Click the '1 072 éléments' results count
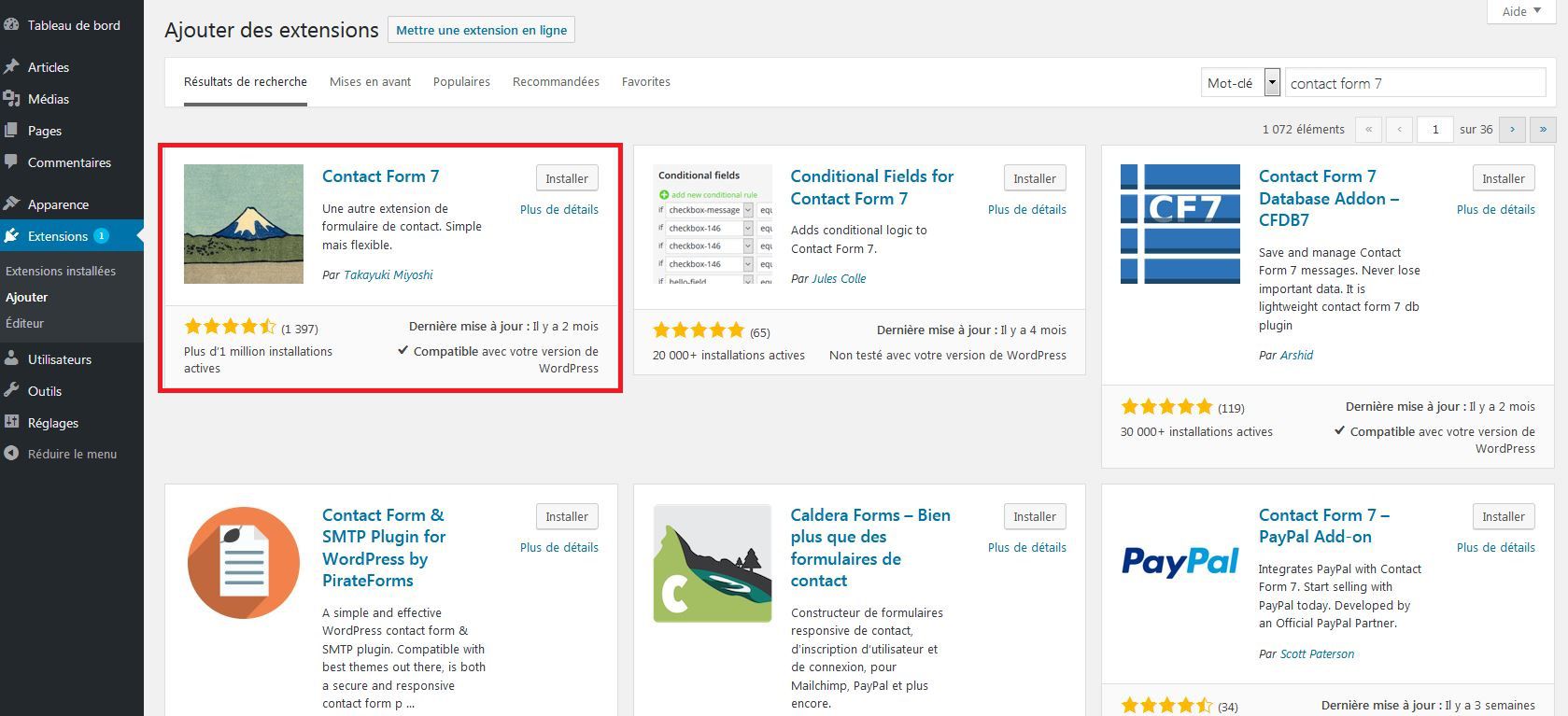 tap(1304, 129)
